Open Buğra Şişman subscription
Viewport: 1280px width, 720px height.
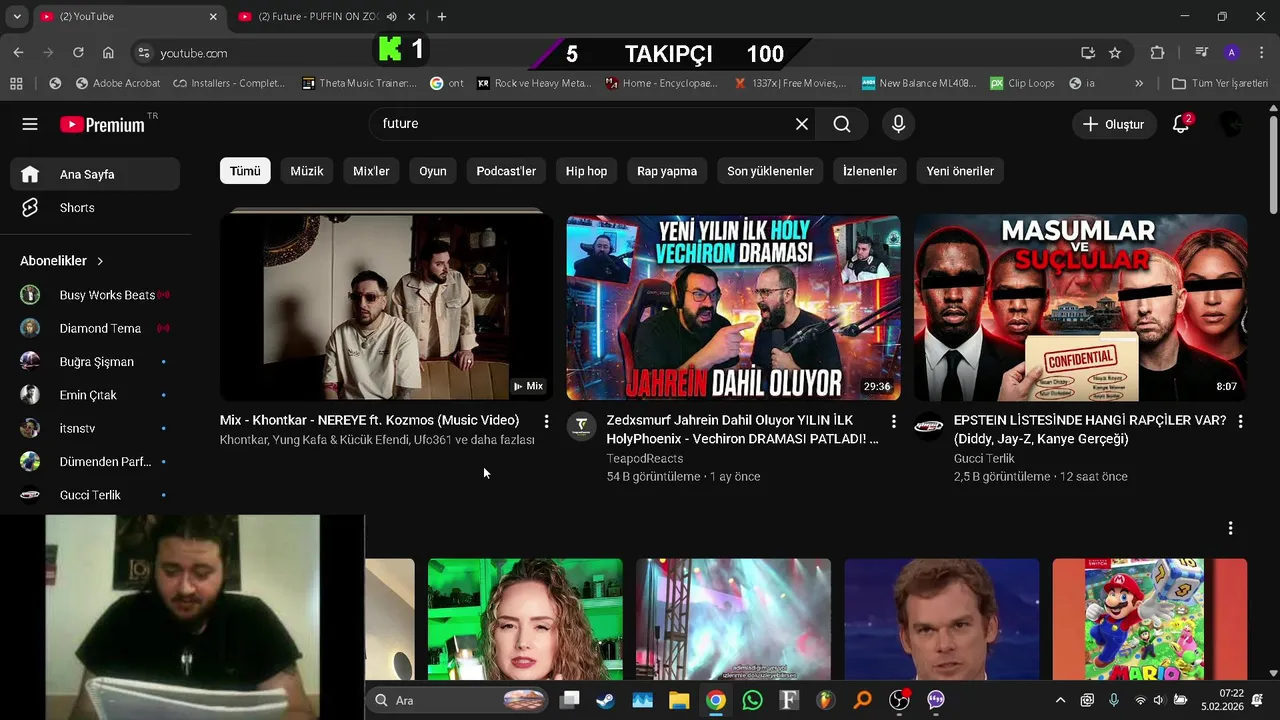pyautogui.click(x=96, y=362)
